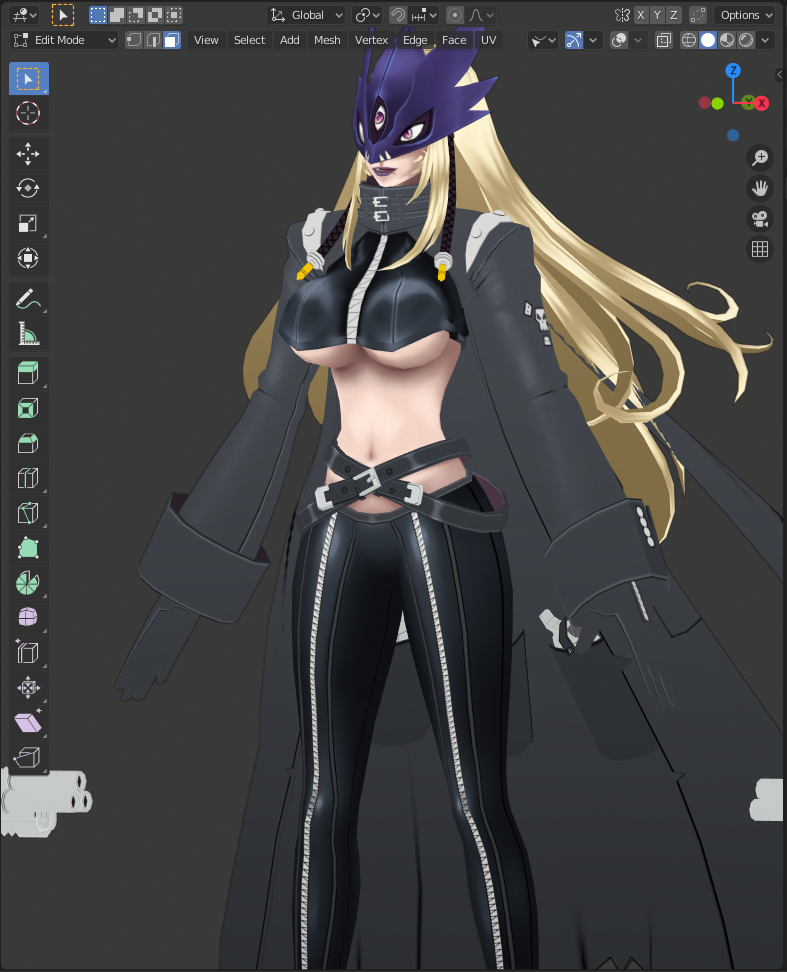The image size is (787, 972).
Task: Open the overlays settings dropdown arrow
Action: (638, 40)
